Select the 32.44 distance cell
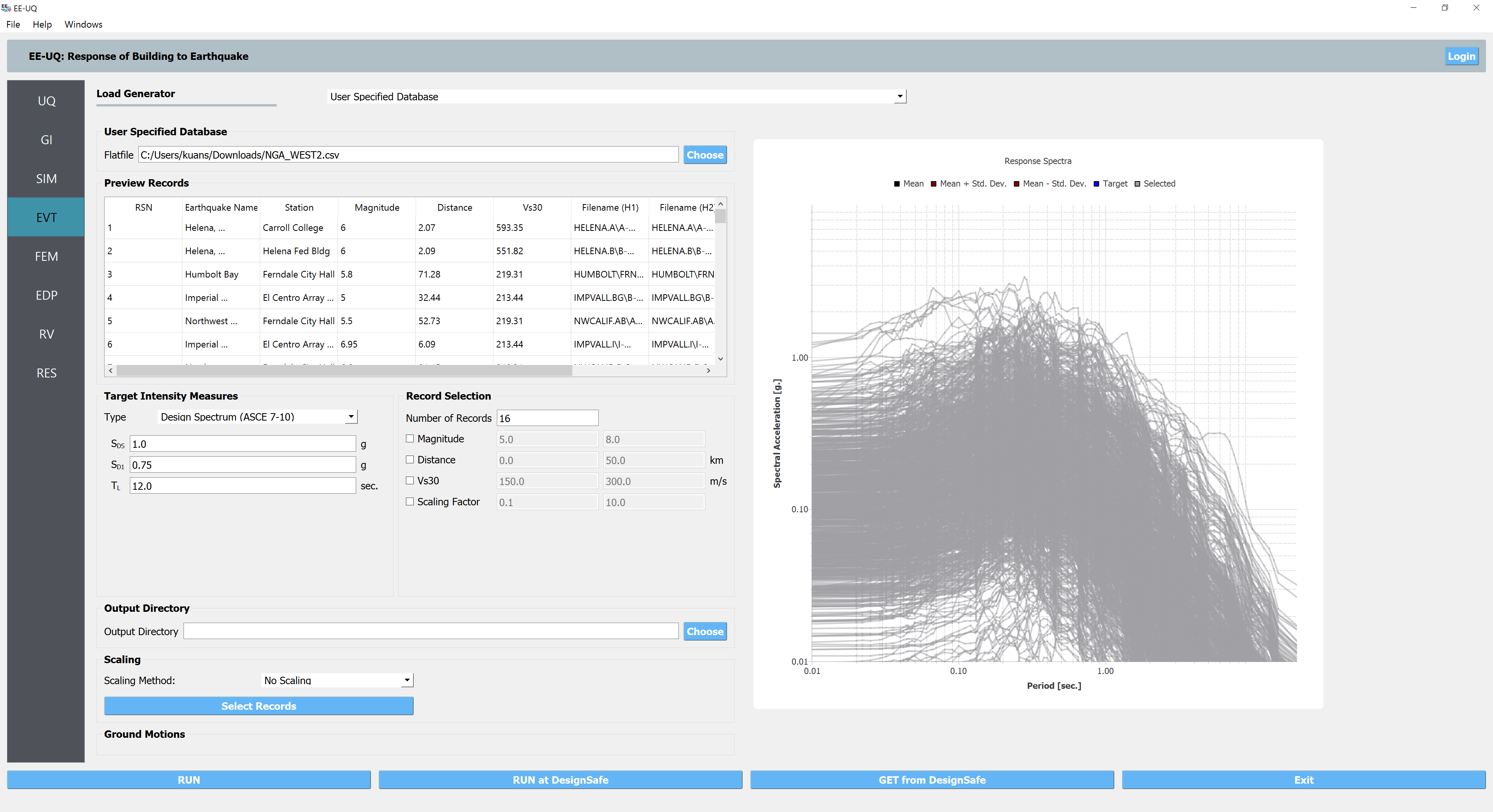 pyautogui.click(x=455, y=297)
